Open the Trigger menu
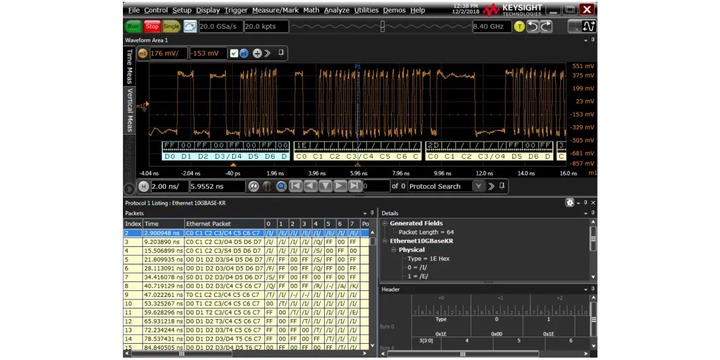This screenshot has height=360, width=720. [x=236, y=10]
